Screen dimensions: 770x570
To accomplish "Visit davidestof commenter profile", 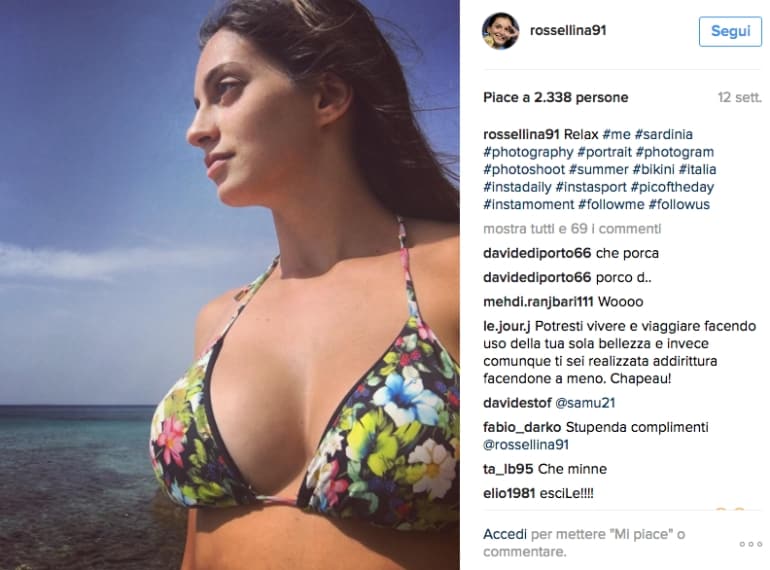I will pyautogui.click(x=517, y=403).
